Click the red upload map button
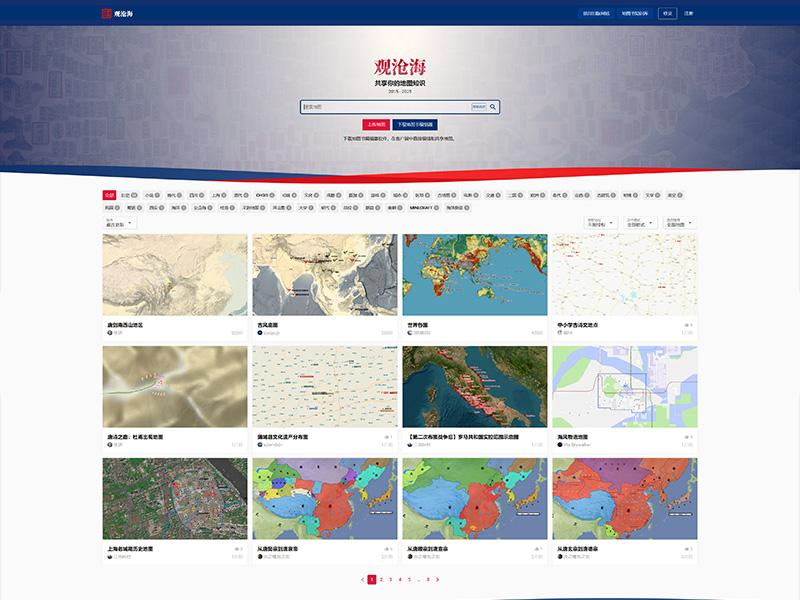The width and height of the screenshot is (800, 600). click(x=376, y=124)
